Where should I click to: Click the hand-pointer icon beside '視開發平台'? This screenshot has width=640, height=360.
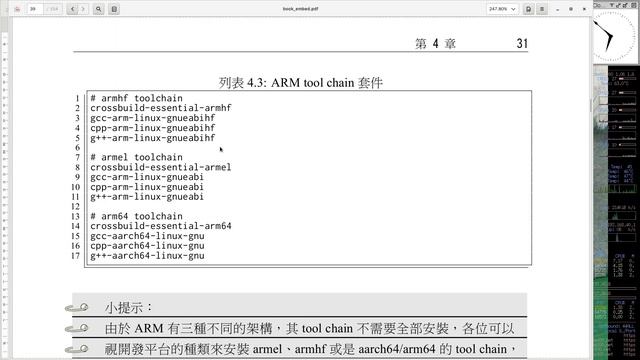[x=77, y=349]
